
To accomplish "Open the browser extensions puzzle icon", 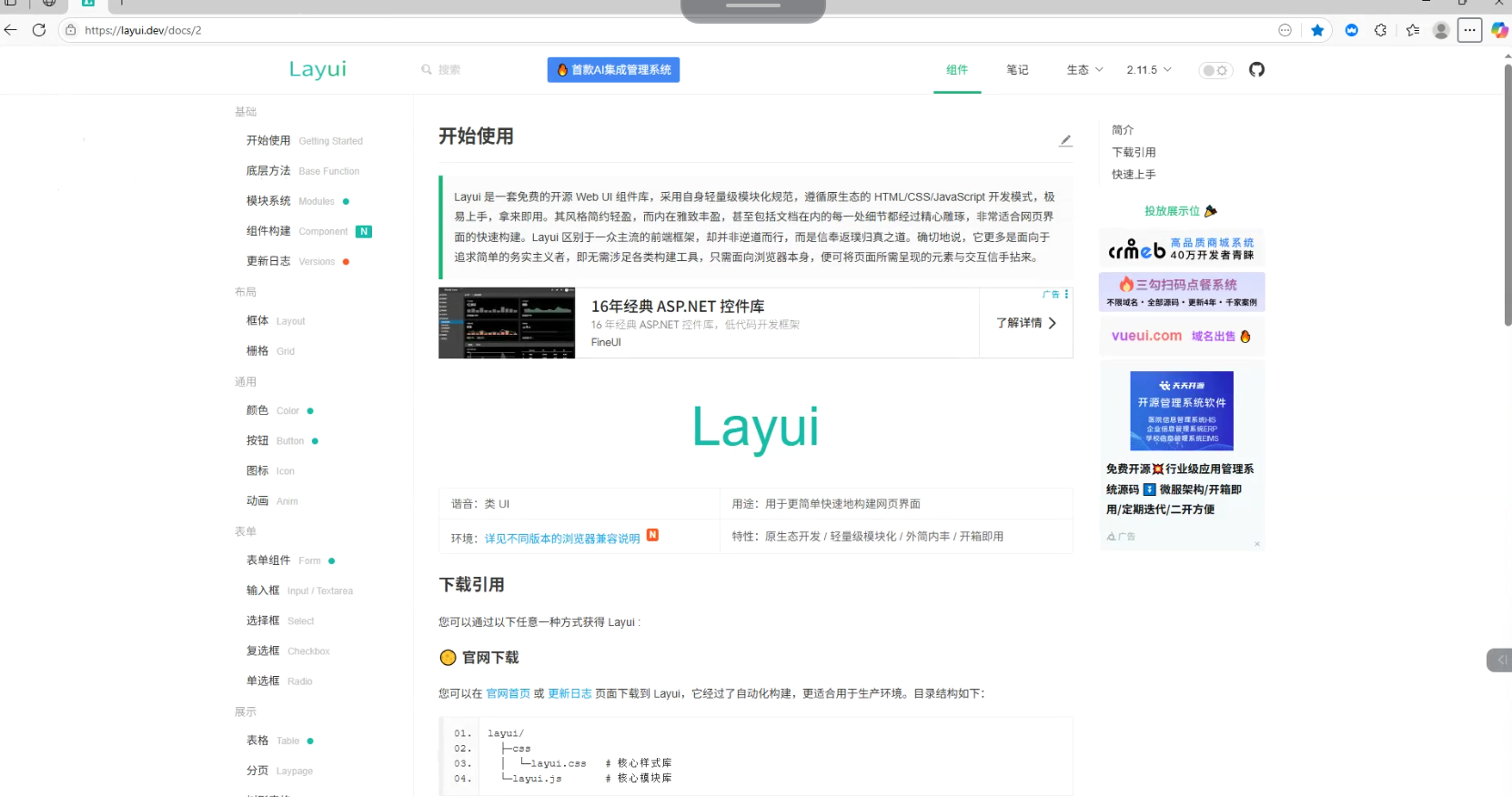I will click(1380, 30).
